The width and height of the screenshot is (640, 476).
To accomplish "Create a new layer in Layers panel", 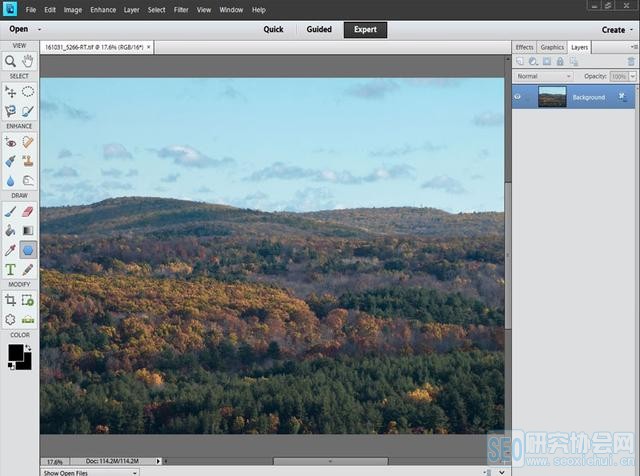I will coord(520,61).
